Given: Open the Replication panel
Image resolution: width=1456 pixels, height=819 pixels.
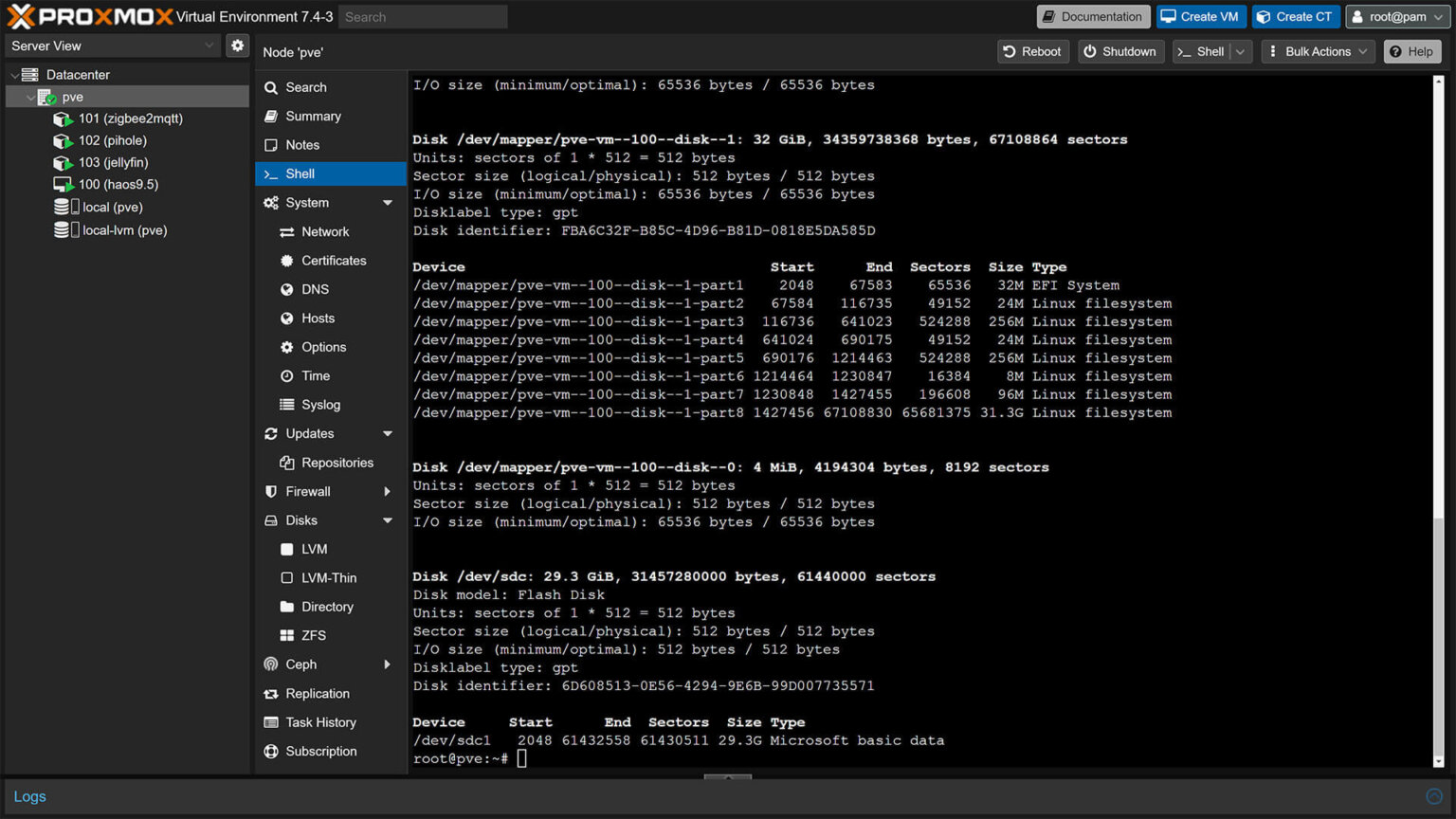Looking at the screenshot, I should (317, 693).
